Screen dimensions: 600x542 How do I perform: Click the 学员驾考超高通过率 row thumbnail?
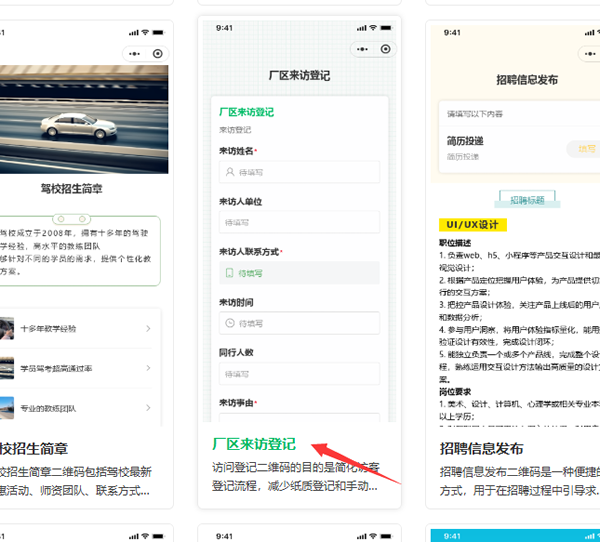pyautogui.click(x=7, y=368)
